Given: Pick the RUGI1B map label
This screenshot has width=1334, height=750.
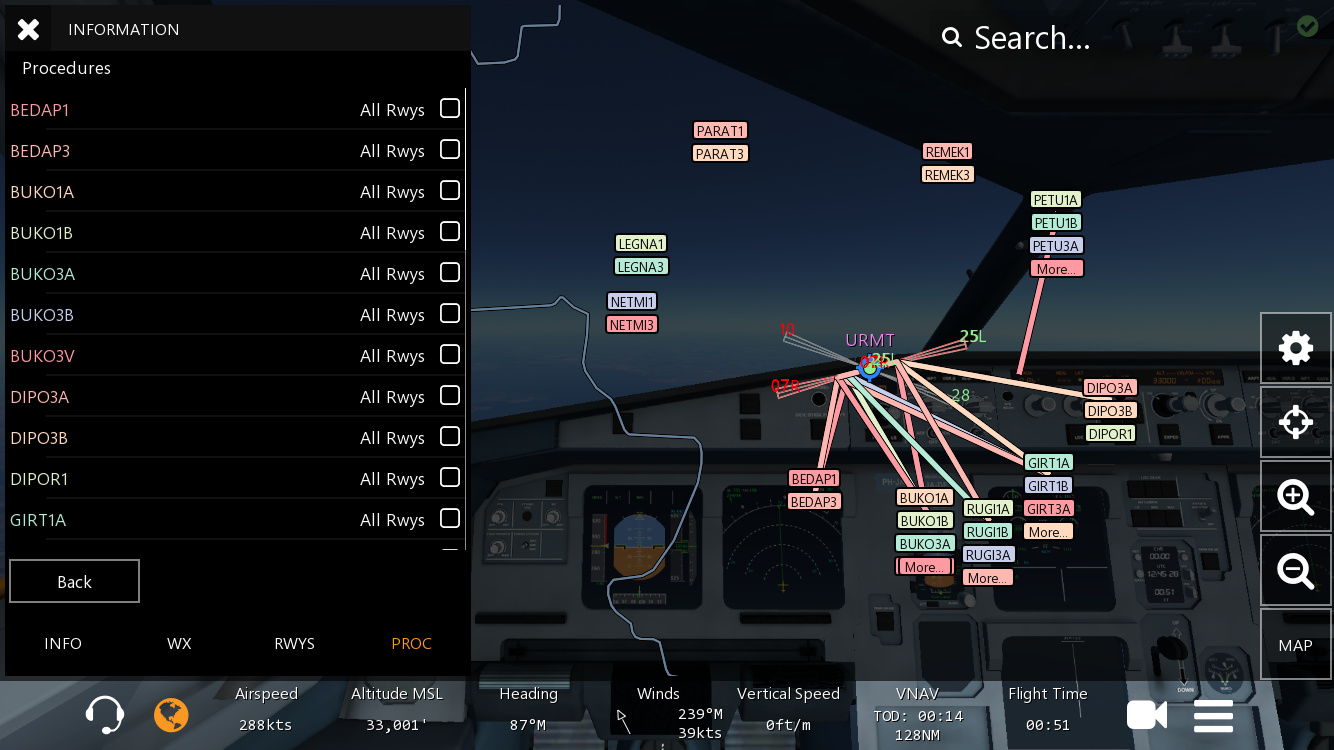Looking at the screenshot, I should [988, 532].
